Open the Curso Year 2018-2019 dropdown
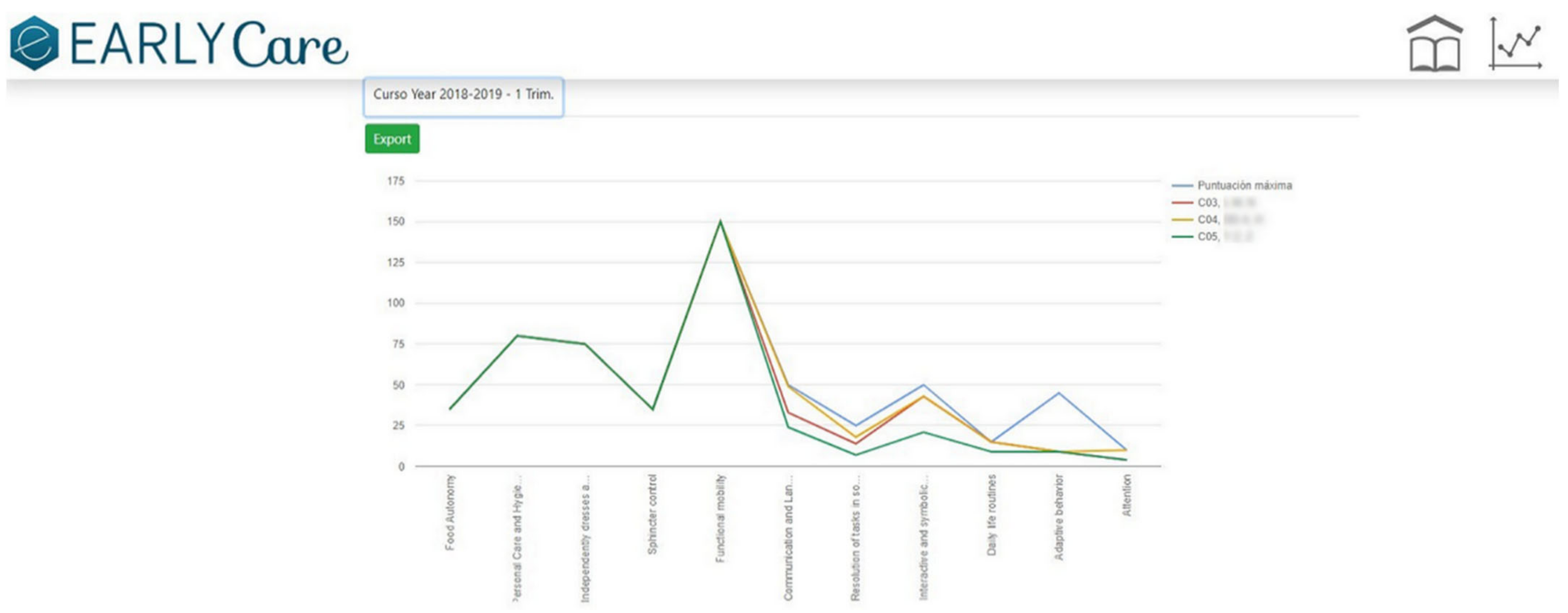 [x=463, y=95]
